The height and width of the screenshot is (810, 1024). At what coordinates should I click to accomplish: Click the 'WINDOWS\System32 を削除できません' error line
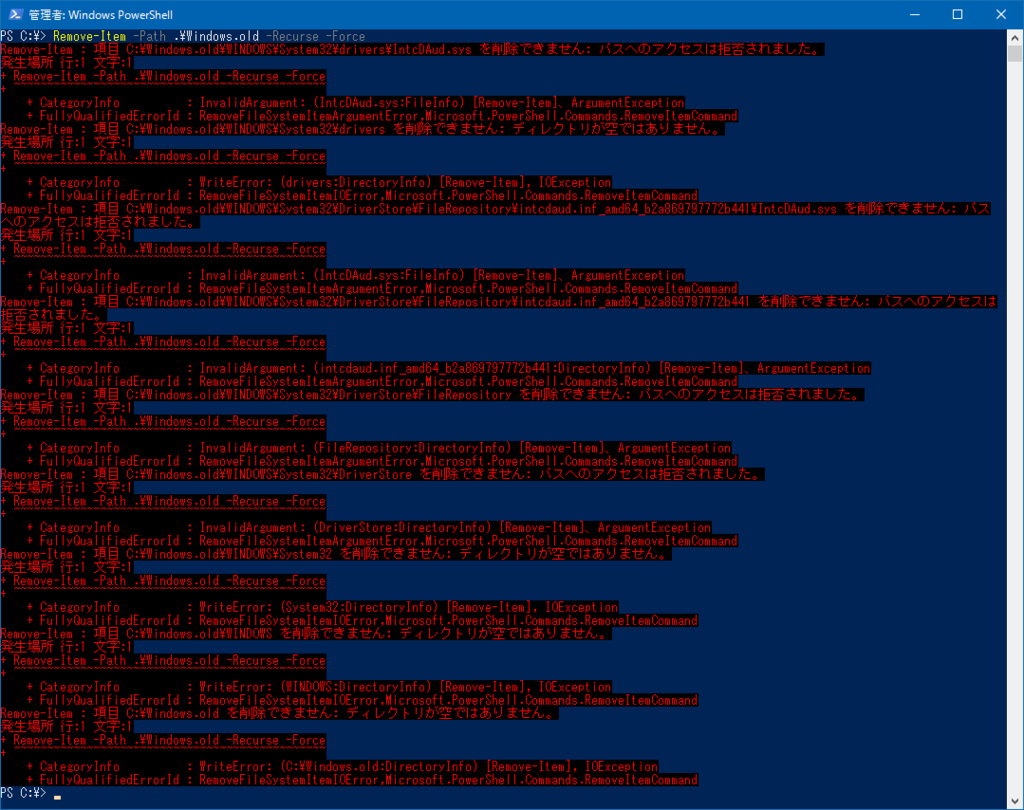pos(336,554)
